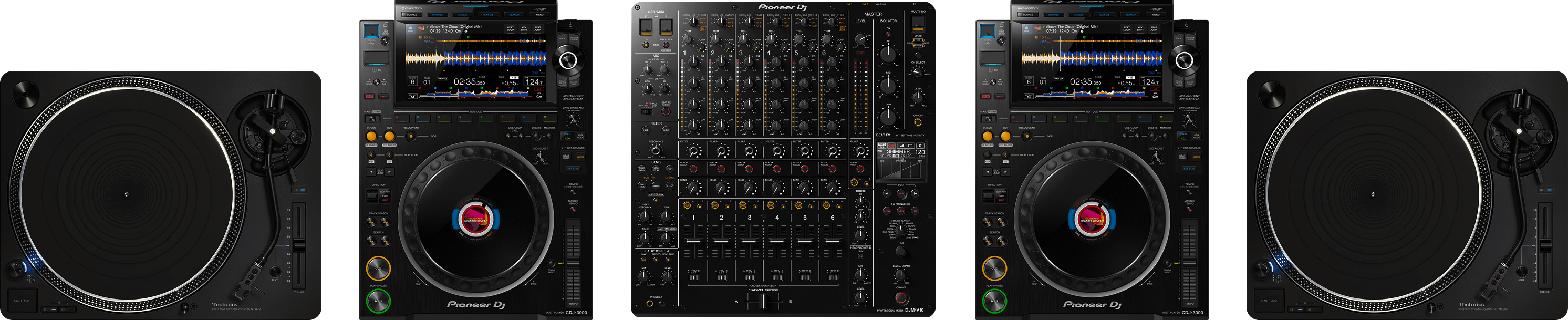1568x320 pixels.
Task: Select PLAYLIST on the left CDJ-3000
Action: (489, 15)
